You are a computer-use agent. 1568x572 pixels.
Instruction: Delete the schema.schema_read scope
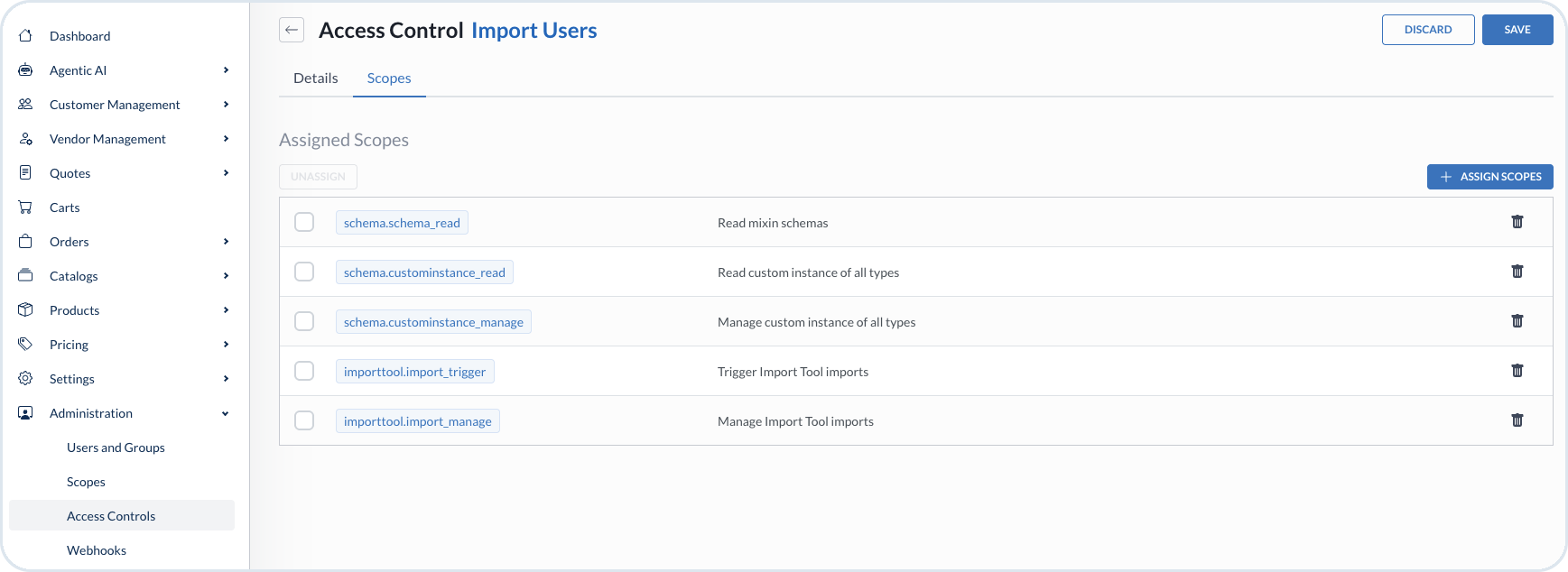(1517, 222)
